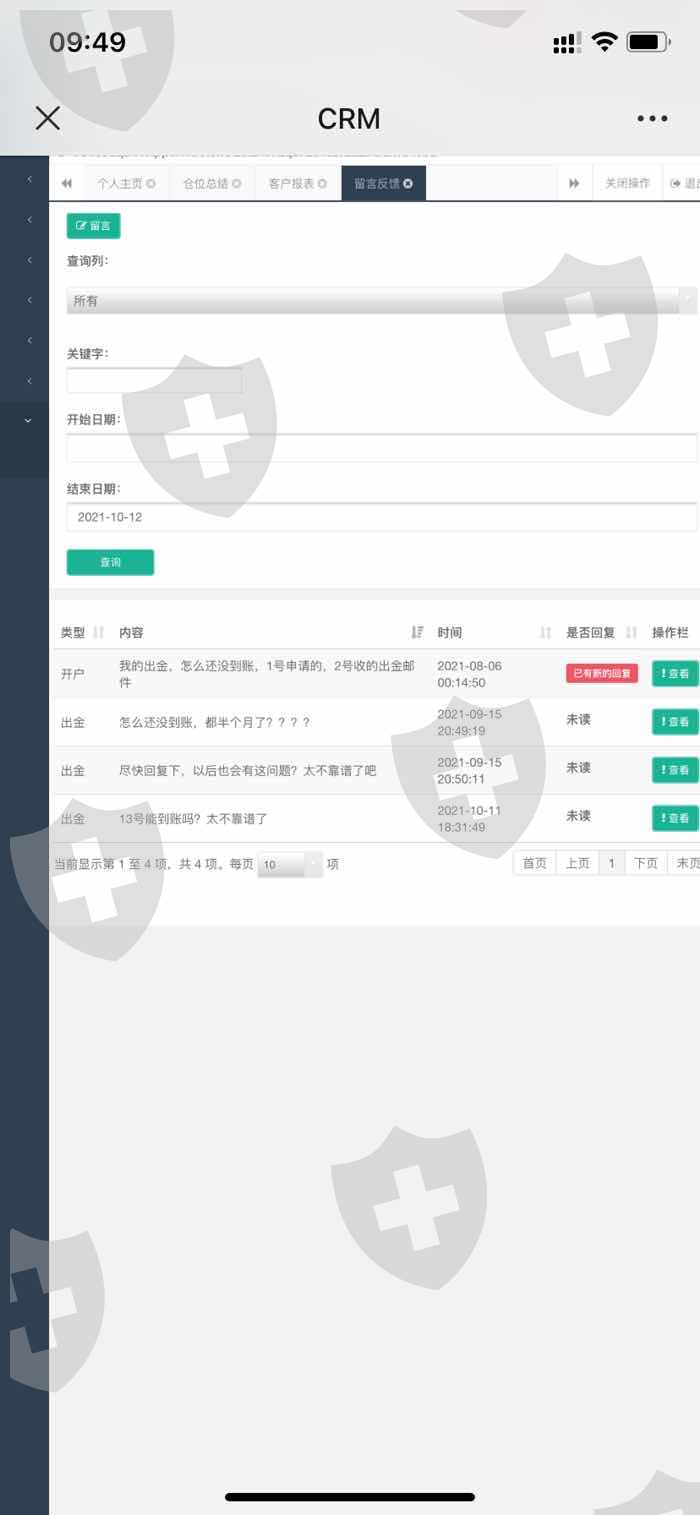Focus the 开始日期 input field

click(382, 448)
